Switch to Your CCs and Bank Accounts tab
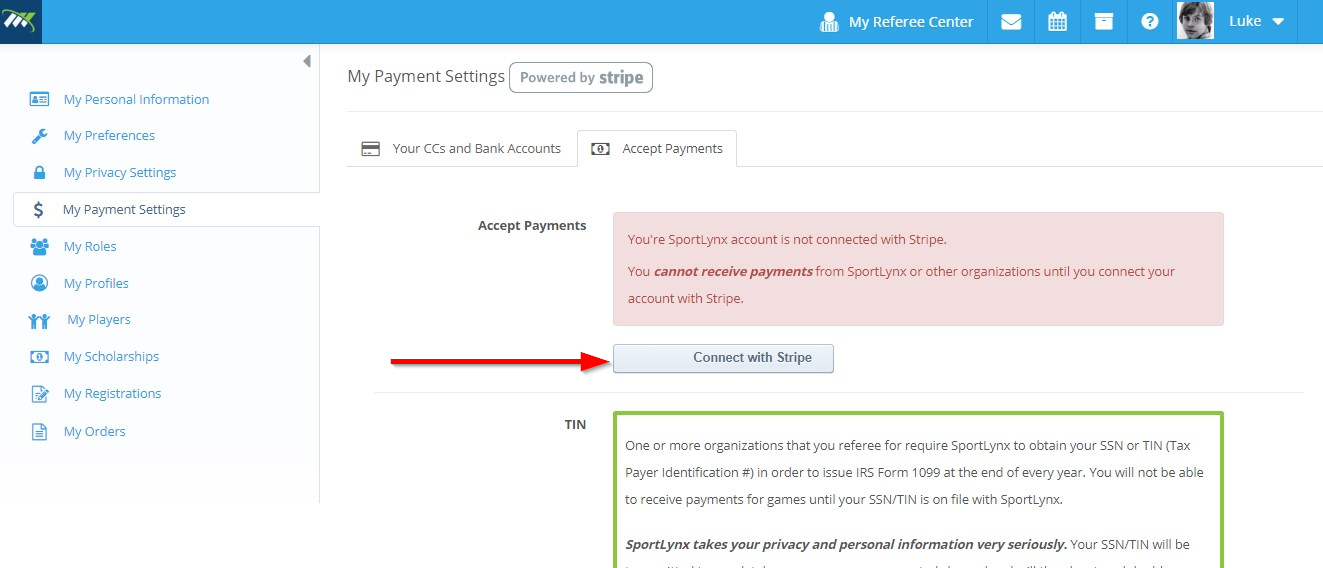 coord(462,149)
